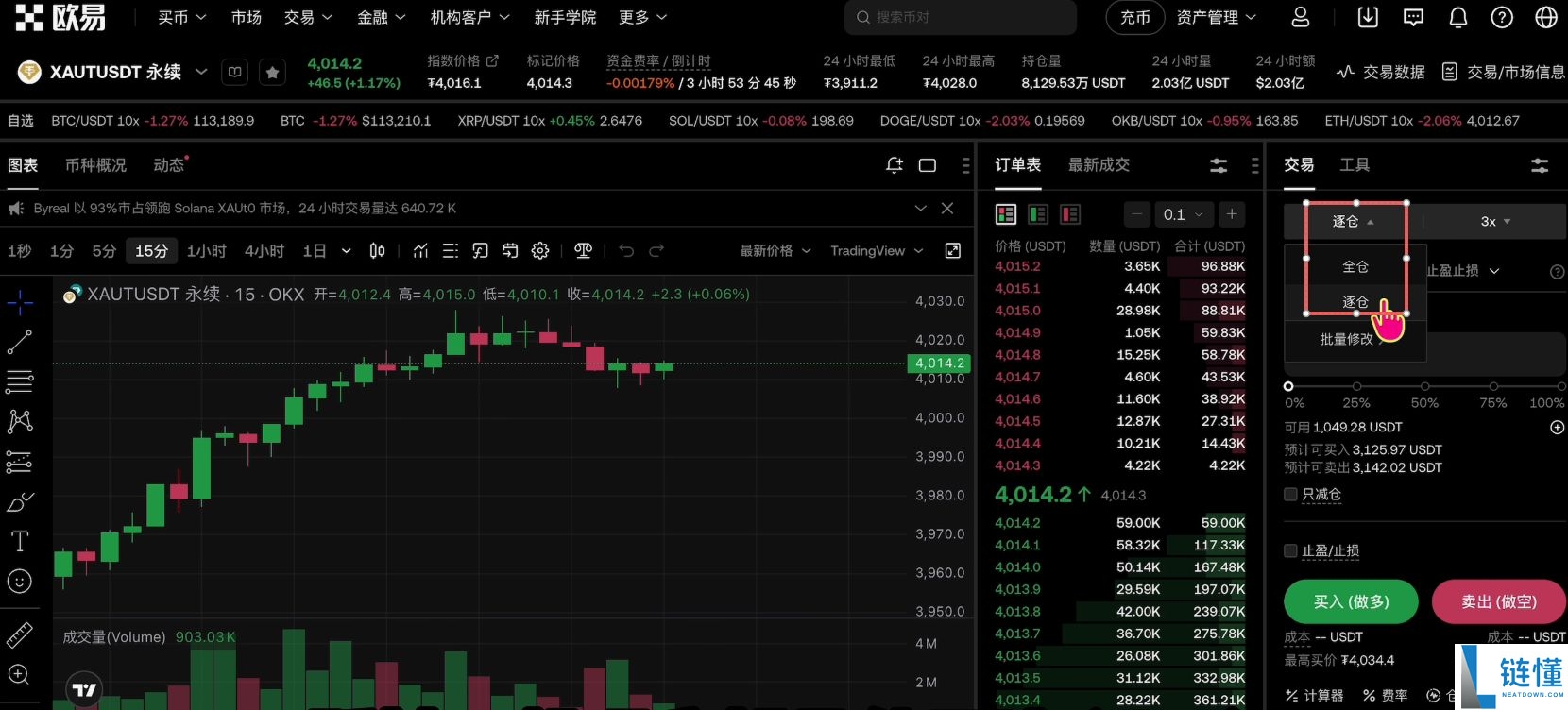
Task: Show sell orders only view
Action: (x=1070, y=214)
